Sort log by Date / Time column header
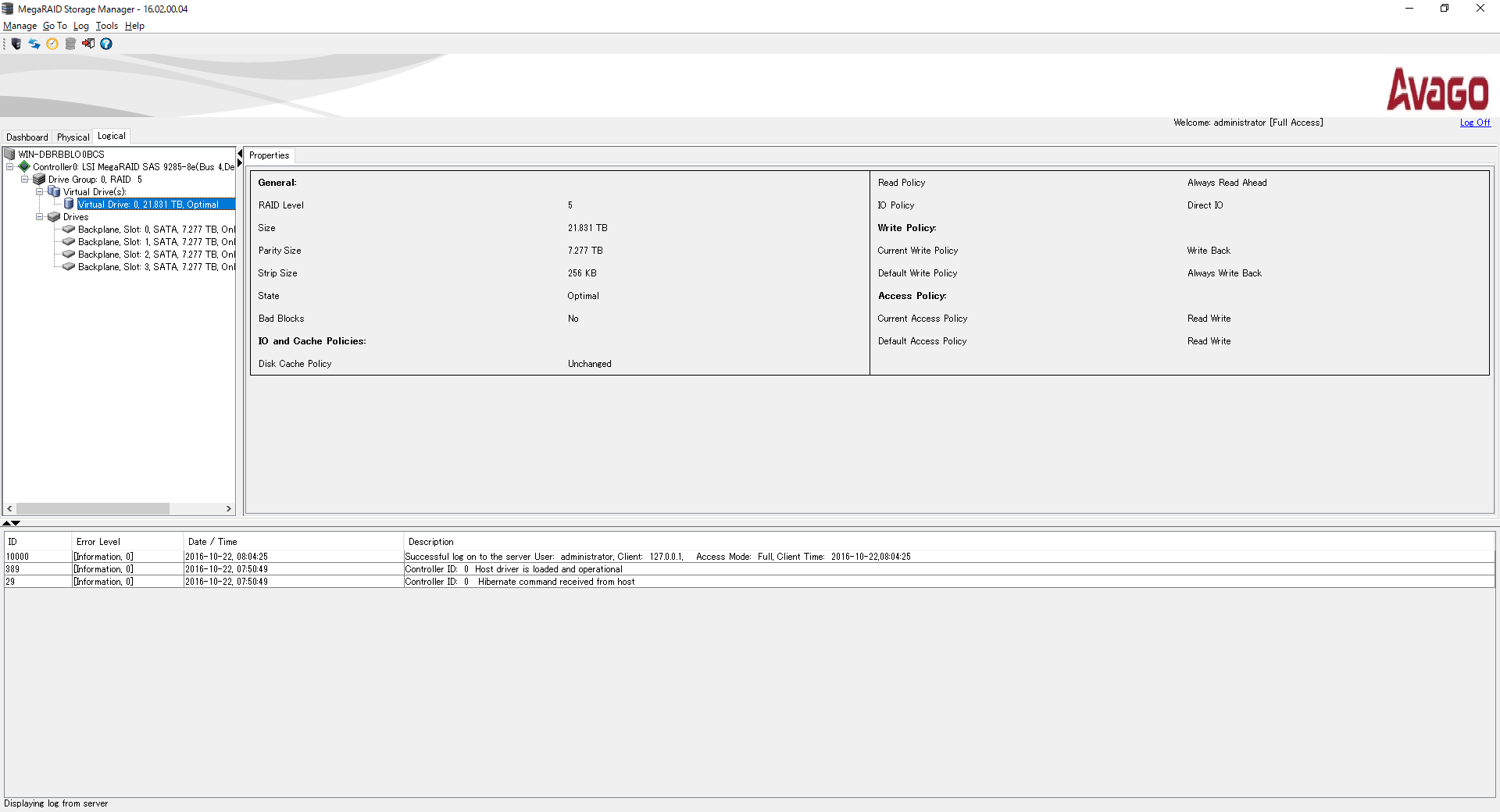The width and height of the screenshot is (1500, 812). [294, 541]
